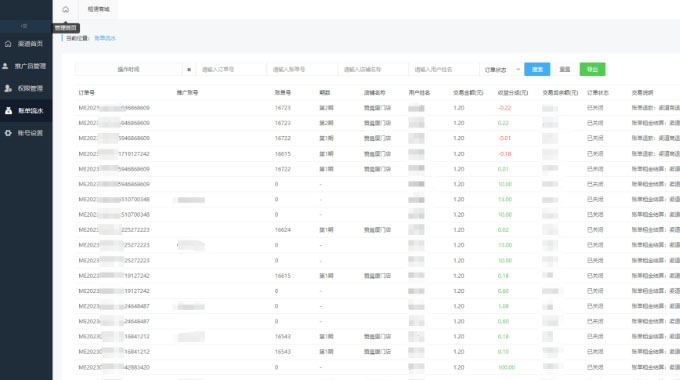Click the 用户姓名 column header
Screen dimensions: 680x380
point(419,93)
